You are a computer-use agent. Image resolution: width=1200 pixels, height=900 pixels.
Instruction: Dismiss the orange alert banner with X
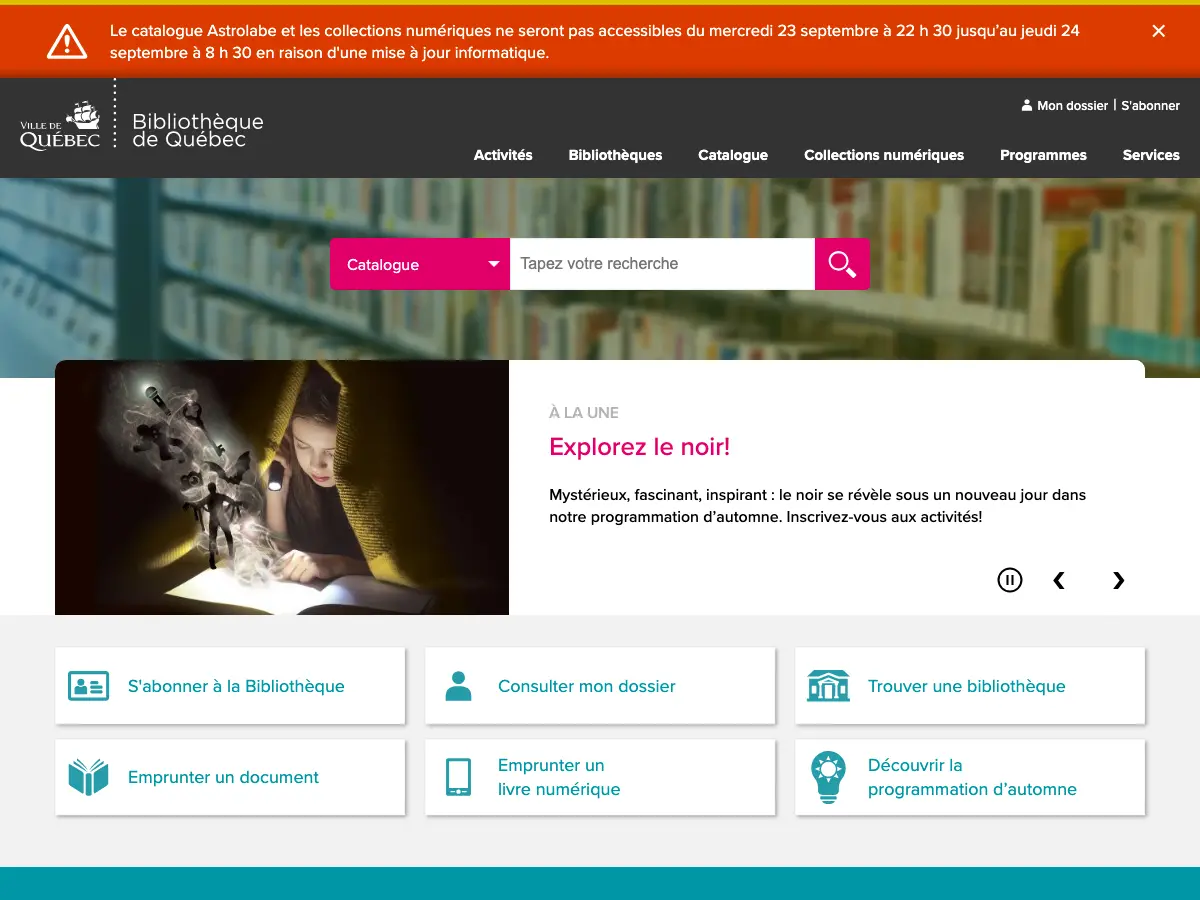pos(1159,31)
